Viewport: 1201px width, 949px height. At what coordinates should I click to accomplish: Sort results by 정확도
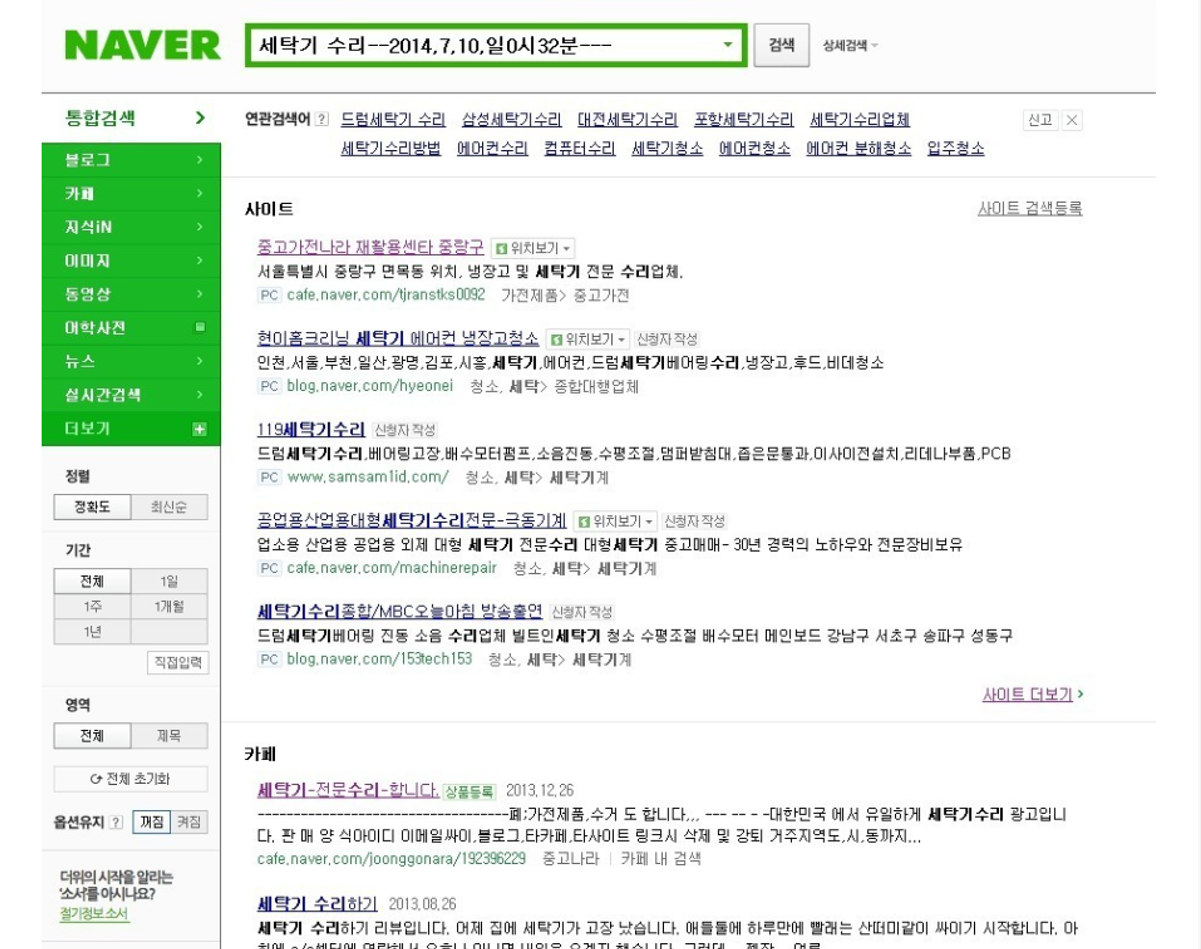coord(92,507)
